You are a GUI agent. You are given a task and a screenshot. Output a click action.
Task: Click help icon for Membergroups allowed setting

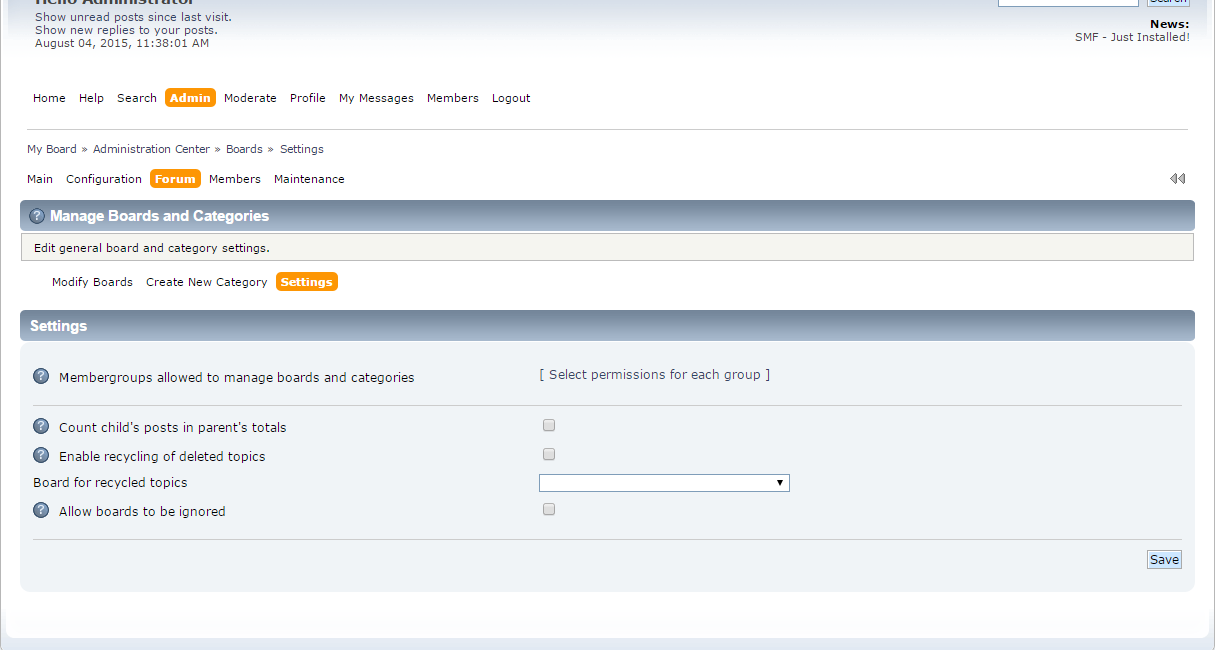click(x=41, y=376)
